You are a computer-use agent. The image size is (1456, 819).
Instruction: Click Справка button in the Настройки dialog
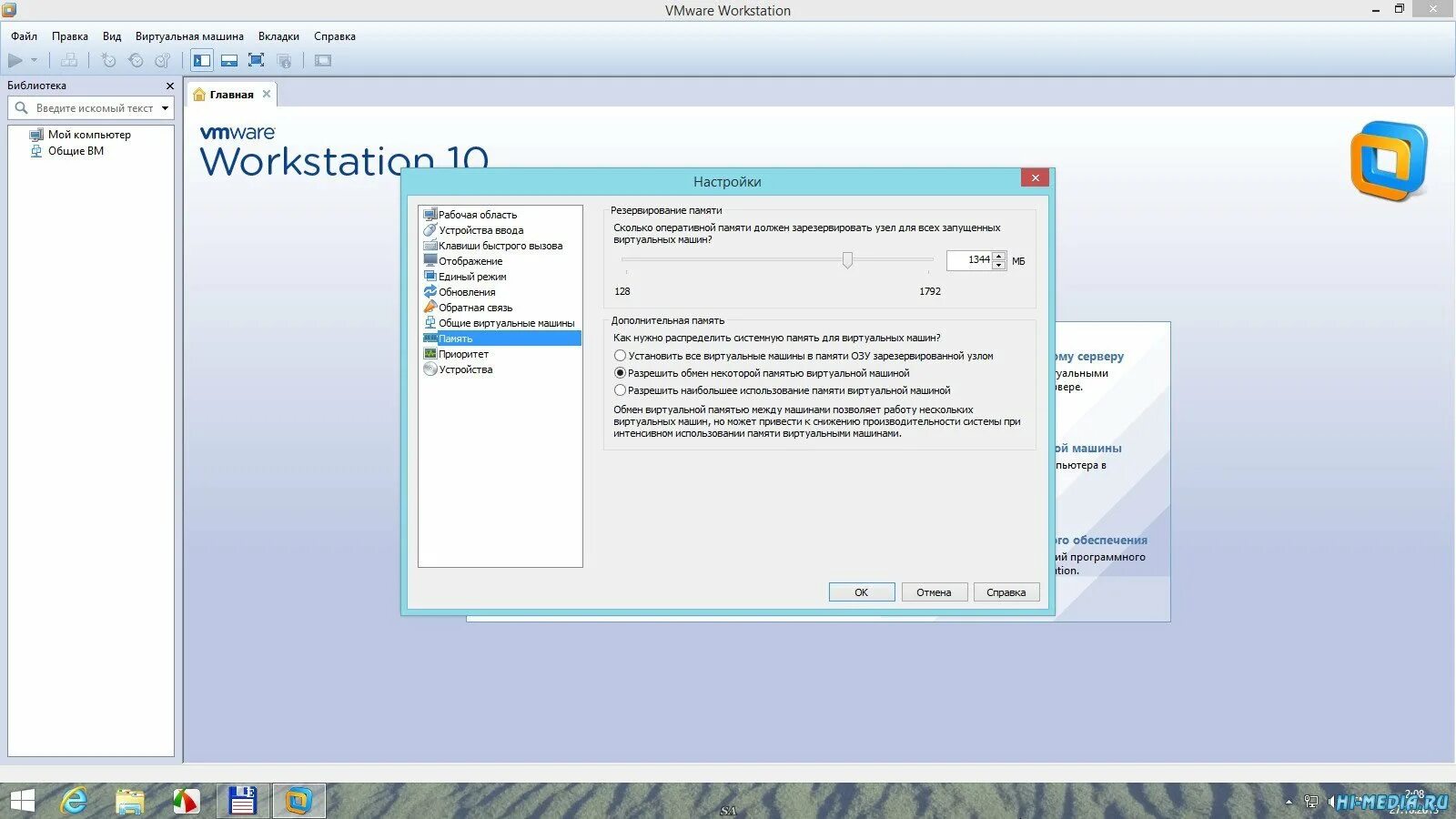pos(1006,592)
